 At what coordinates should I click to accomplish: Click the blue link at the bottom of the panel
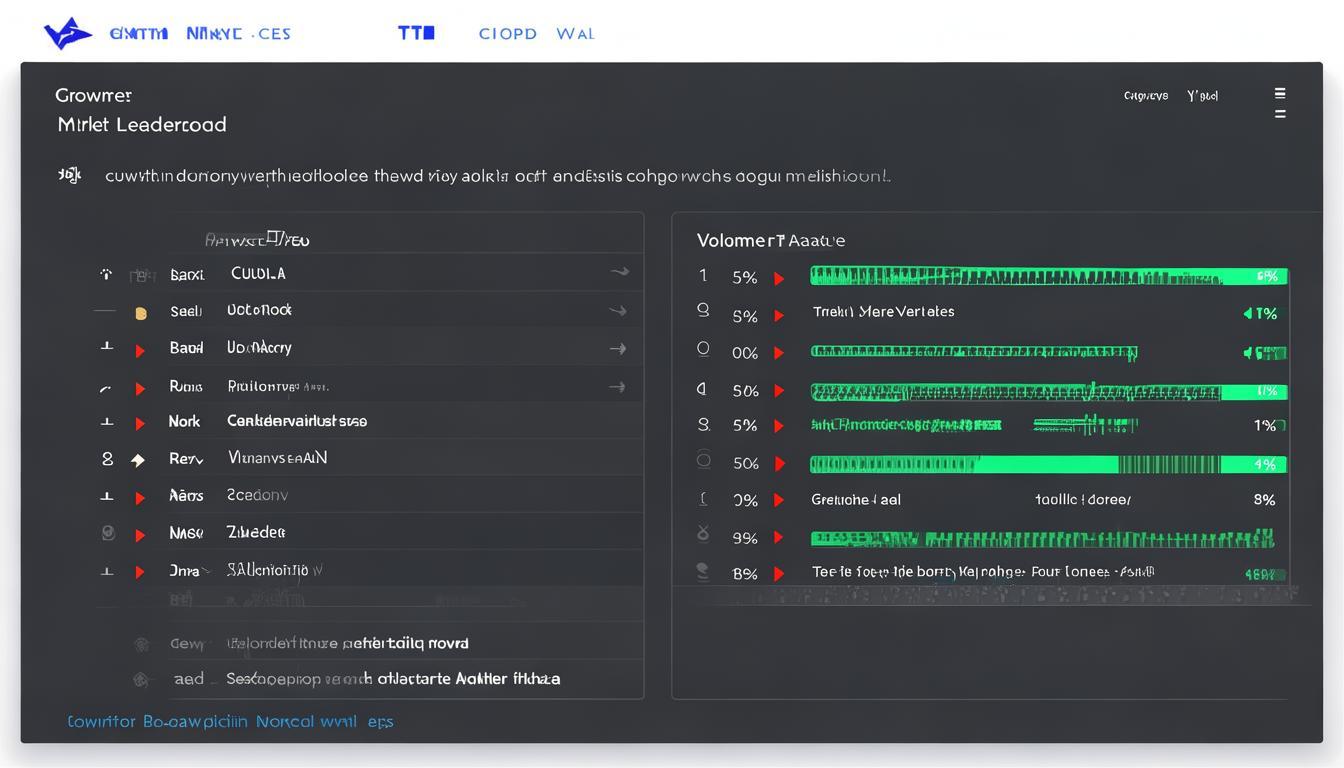coord(230,721)
